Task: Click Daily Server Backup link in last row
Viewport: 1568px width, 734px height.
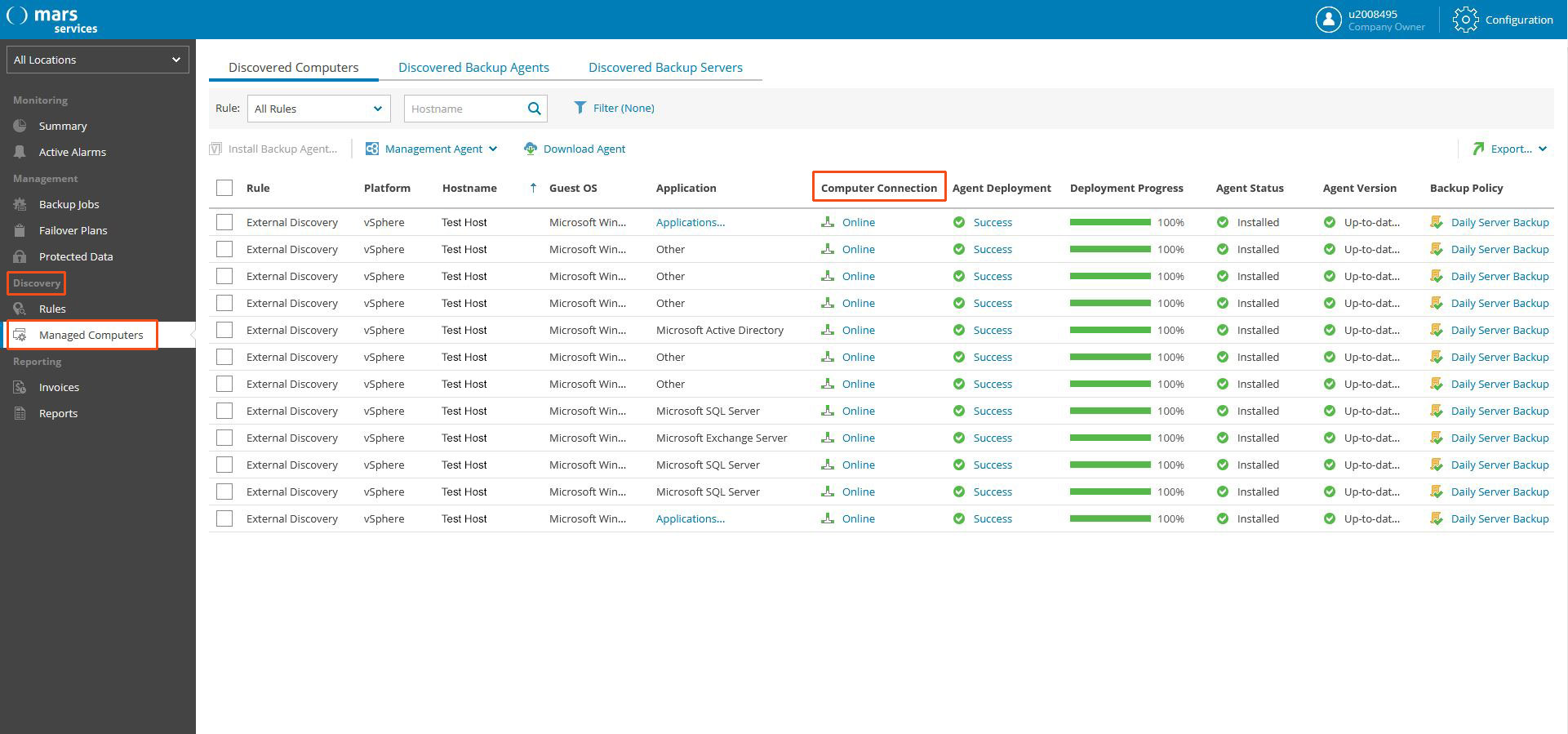Action: point(1499,518)
